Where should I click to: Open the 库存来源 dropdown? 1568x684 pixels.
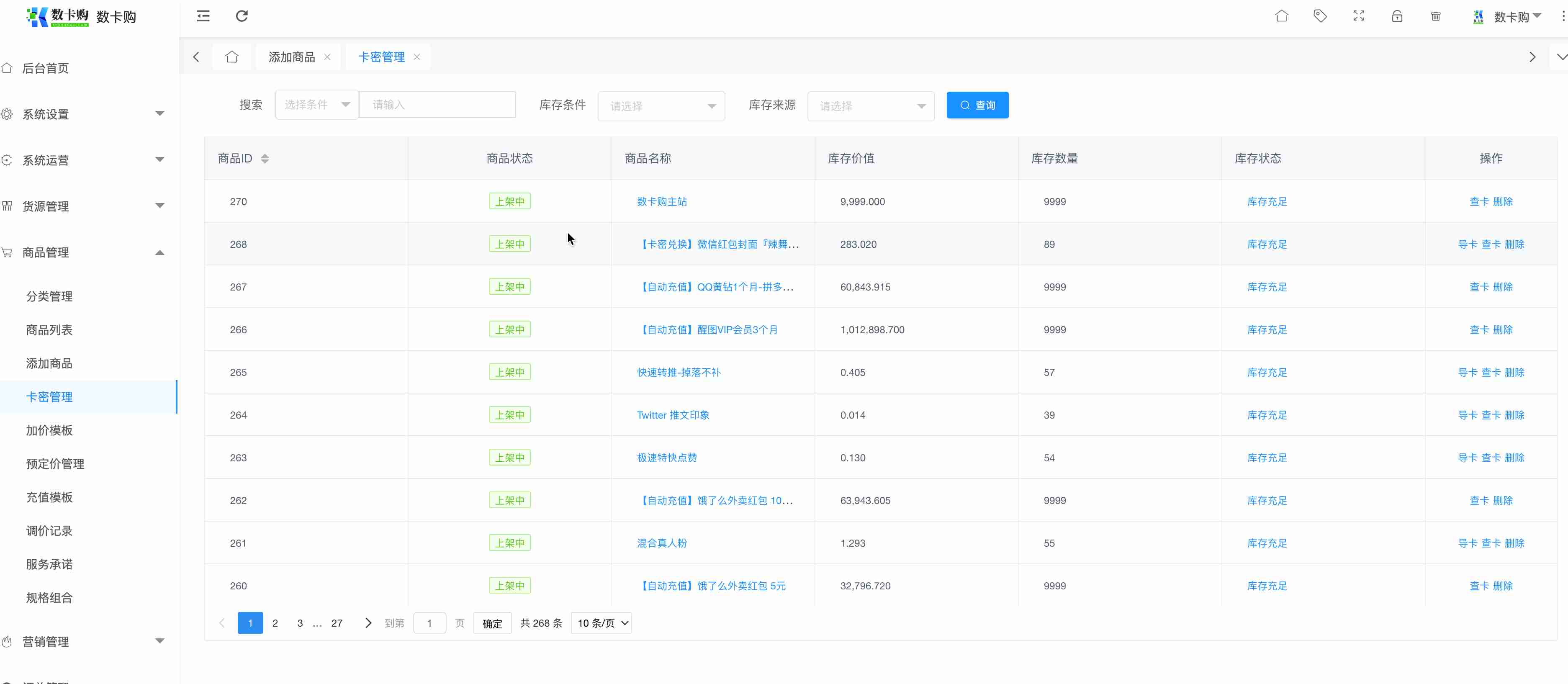coord(870,106)
